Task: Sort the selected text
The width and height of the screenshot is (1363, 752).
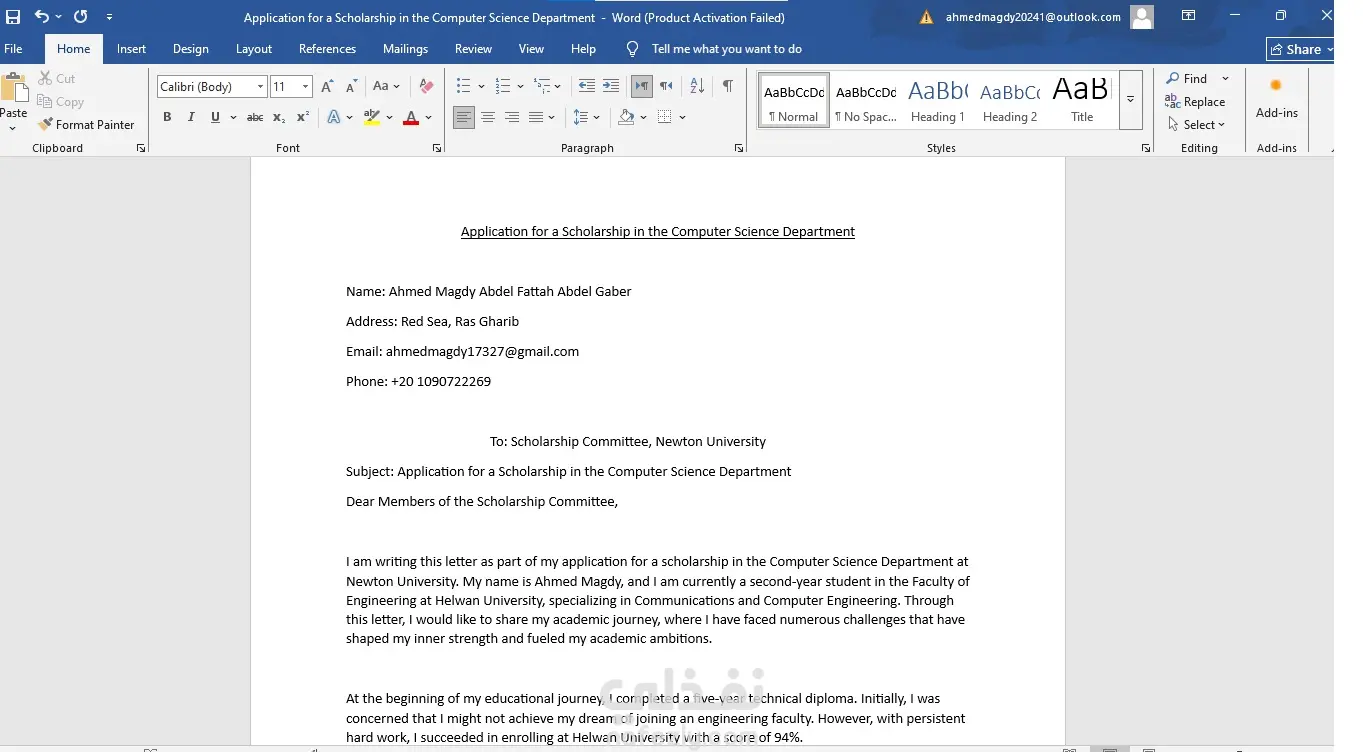Action: [697, 87]
